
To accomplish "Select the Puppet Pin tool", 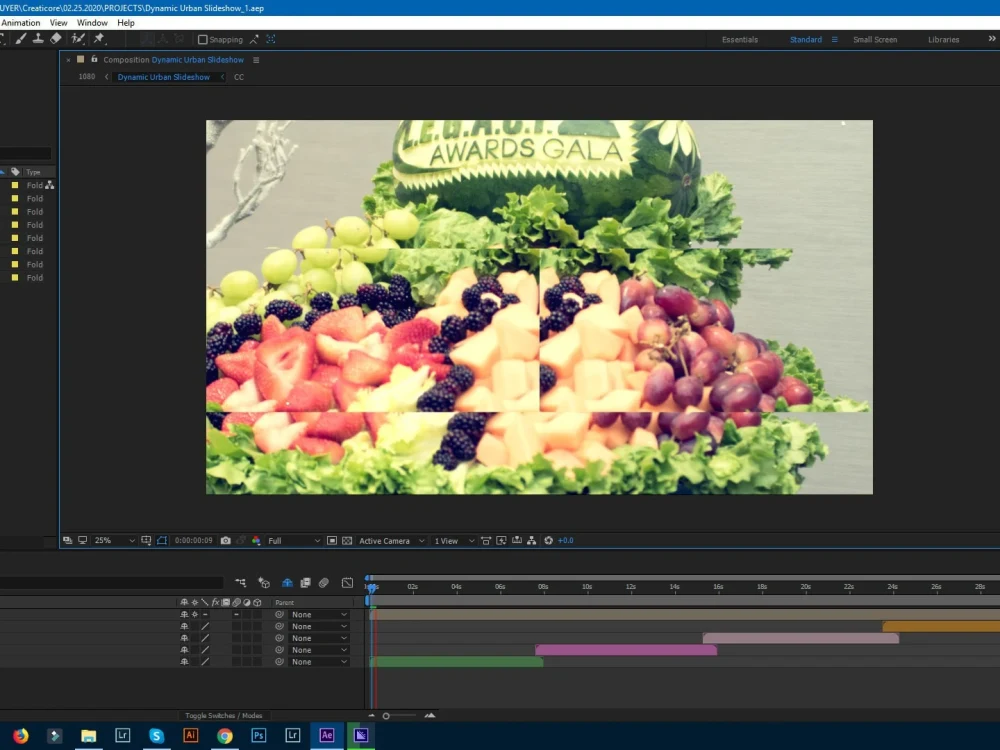I will pos(99,39).
